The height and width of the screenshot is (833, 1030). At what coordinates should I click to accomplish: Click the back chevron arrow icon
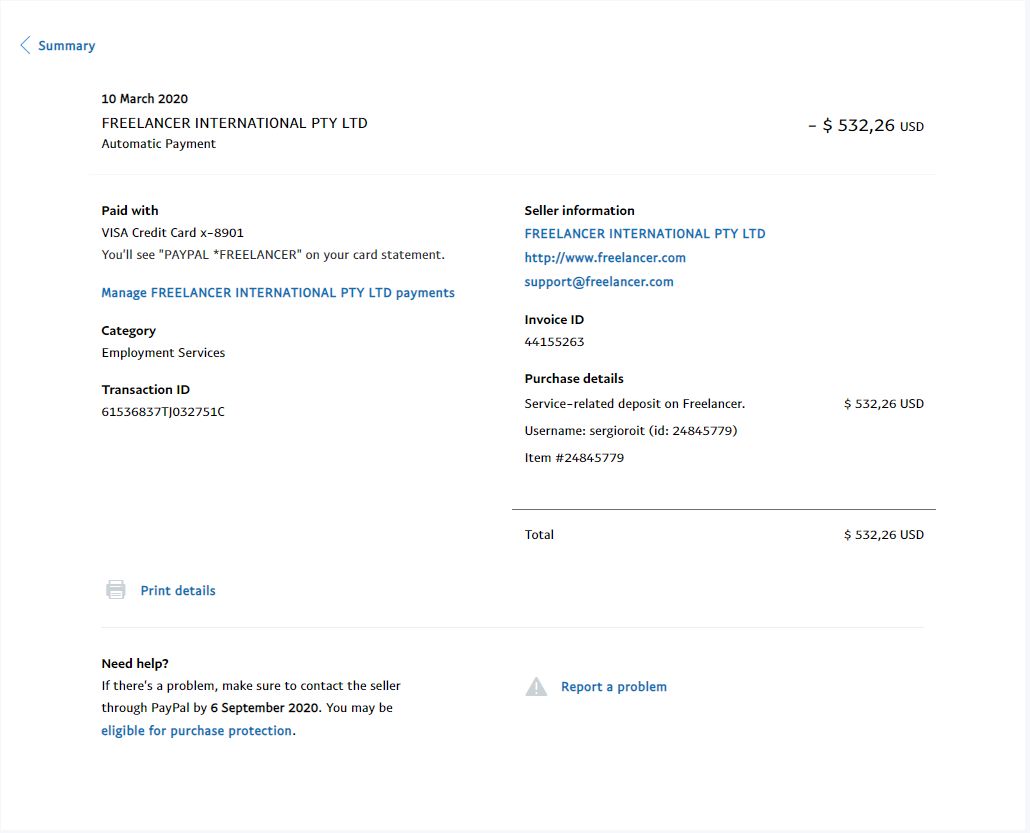point(26,45)
